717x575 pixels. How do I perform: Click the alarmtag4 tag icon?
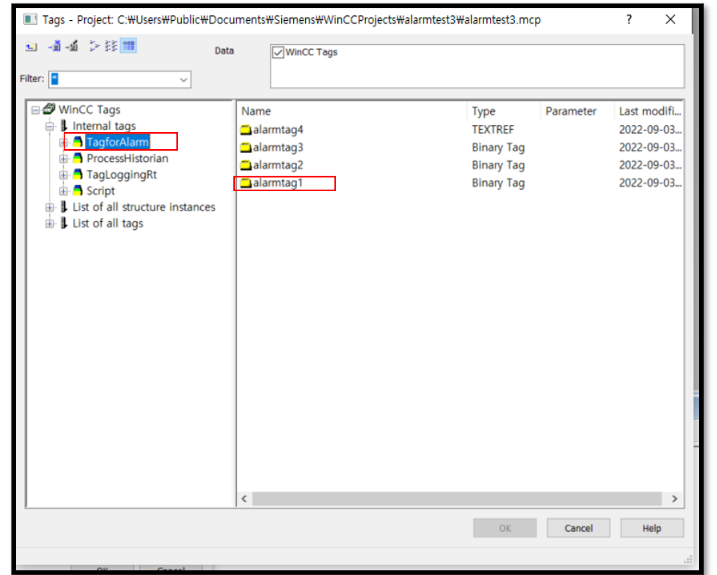coord(246,130)
